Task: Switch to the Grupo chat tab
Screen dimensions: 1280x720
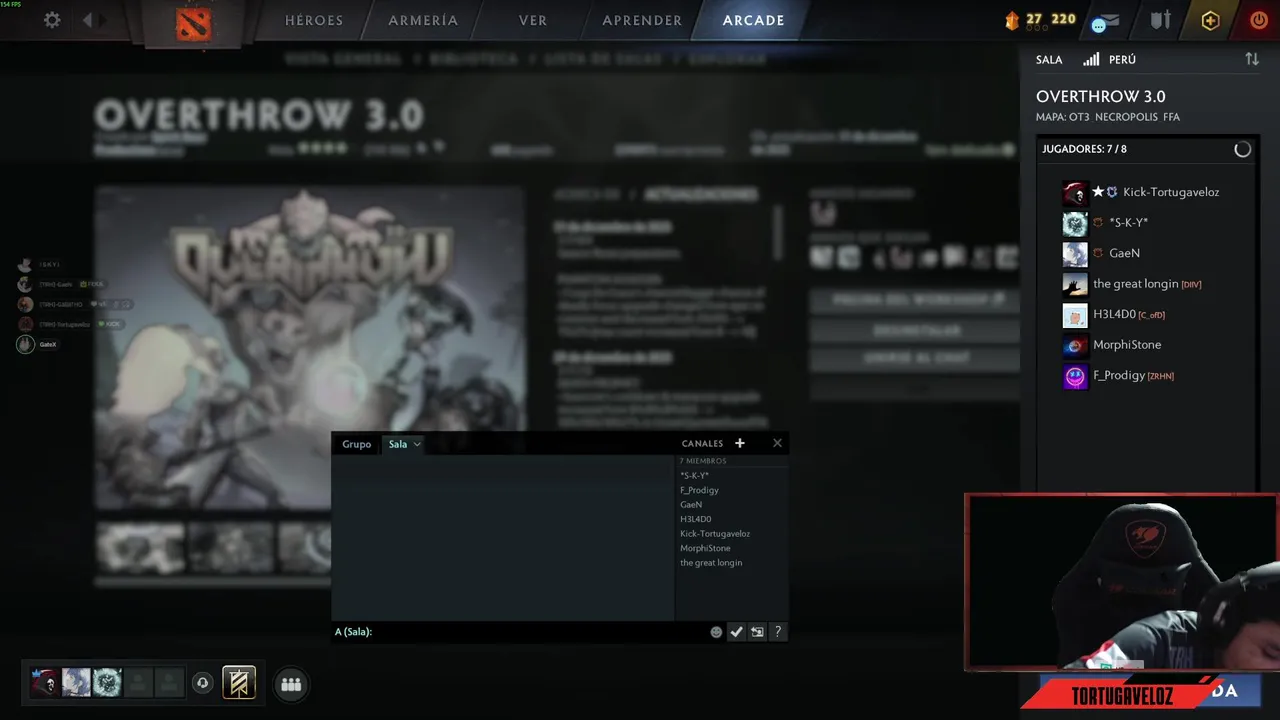Action: (x=356, y=444)
